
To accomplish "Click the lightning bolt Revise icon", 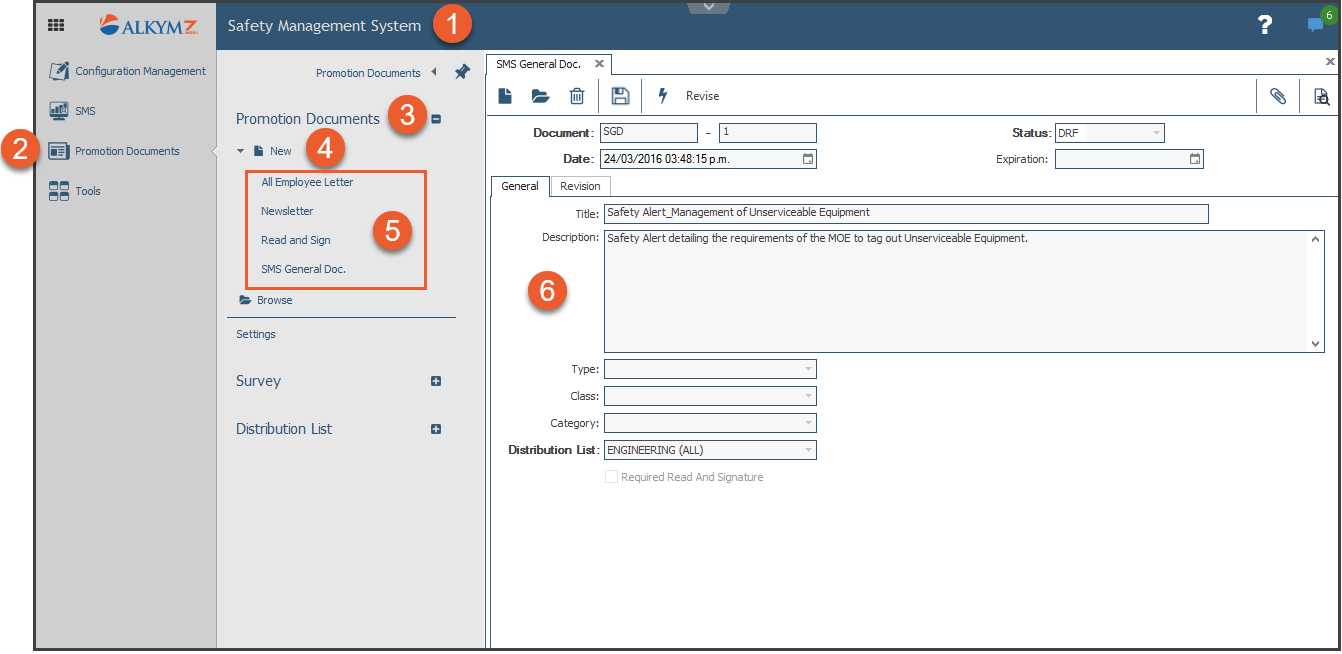I will coord(662,96).
